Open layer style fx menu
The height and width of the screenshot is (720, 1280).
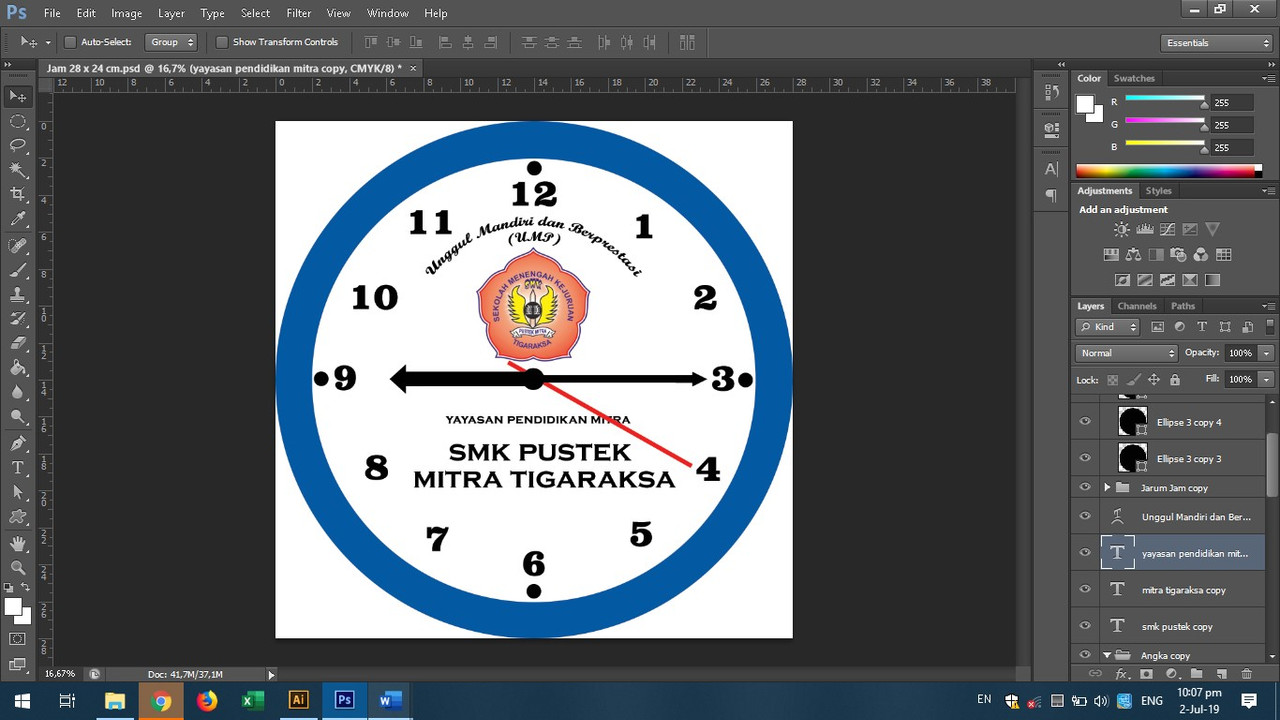coord(1121,674)
